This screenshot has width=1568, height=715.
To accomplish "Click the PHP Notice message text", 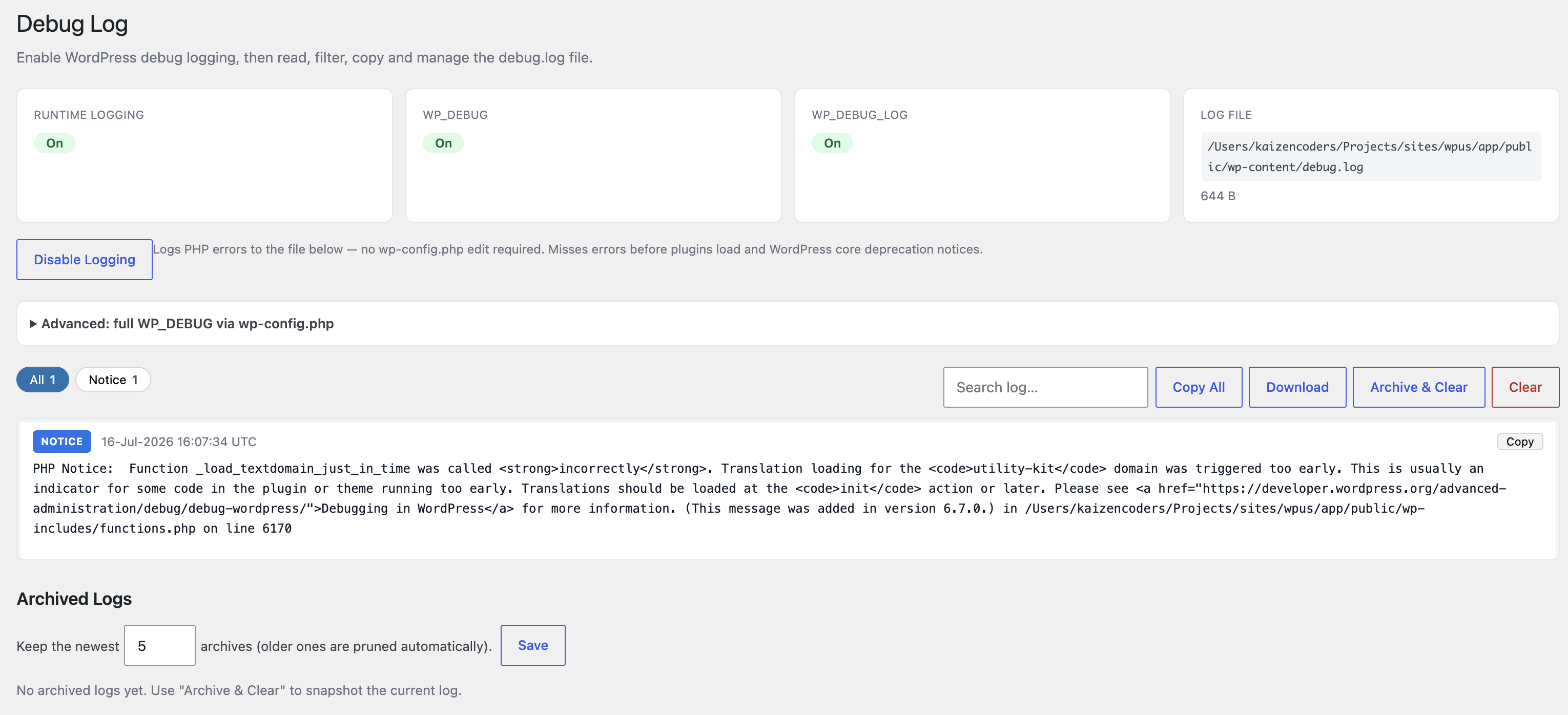I will [x=769, y=498].
